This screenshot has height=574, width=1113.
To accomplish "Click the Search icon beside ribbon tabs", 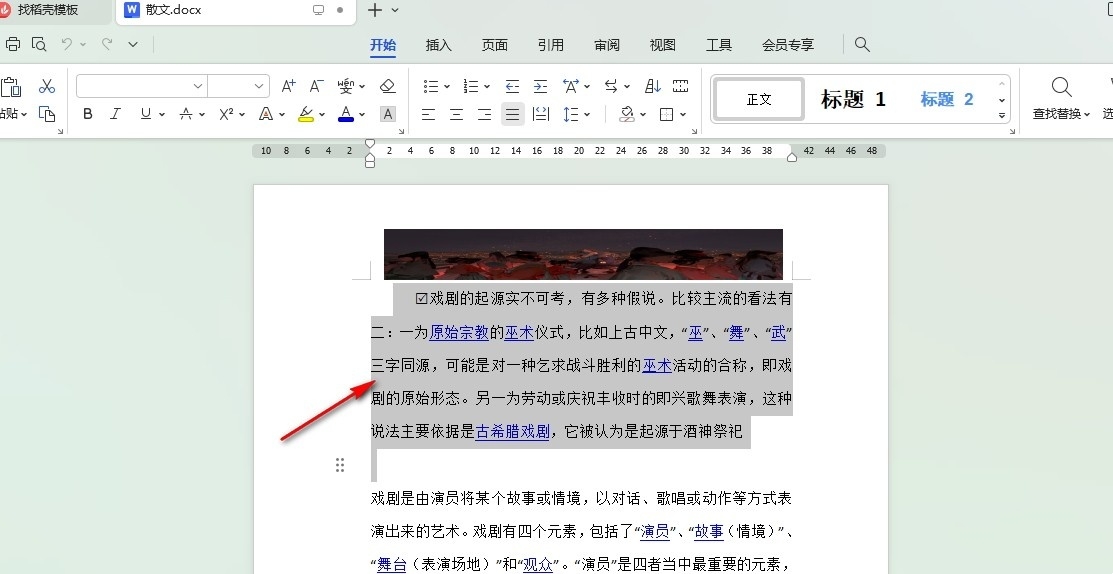I will 862,45.
